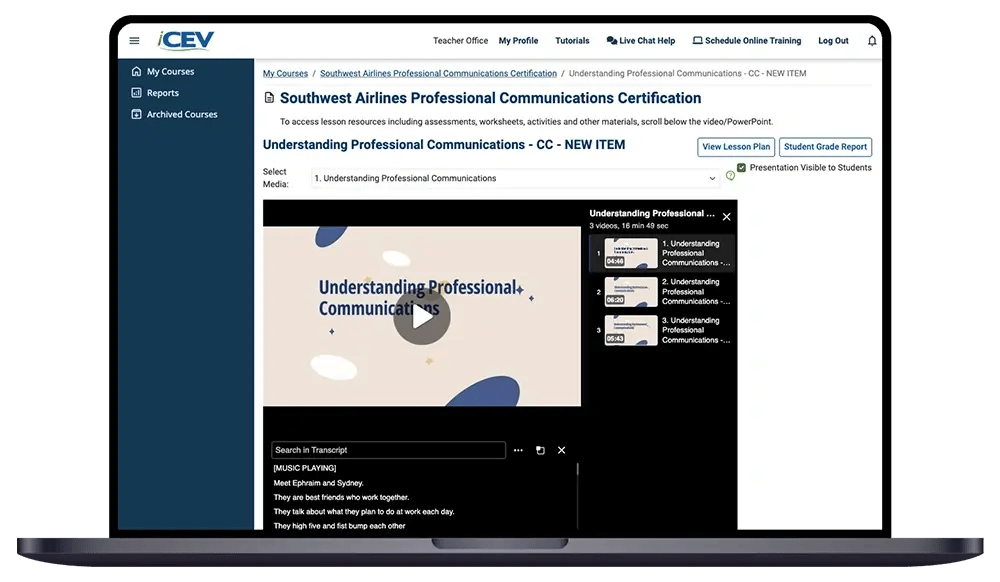Image resolution: width=1000 pixels, height=582 pixels.
Task: Click transcript line '[MUSIC PLAYING]'
Action: (x=305, y=469)
